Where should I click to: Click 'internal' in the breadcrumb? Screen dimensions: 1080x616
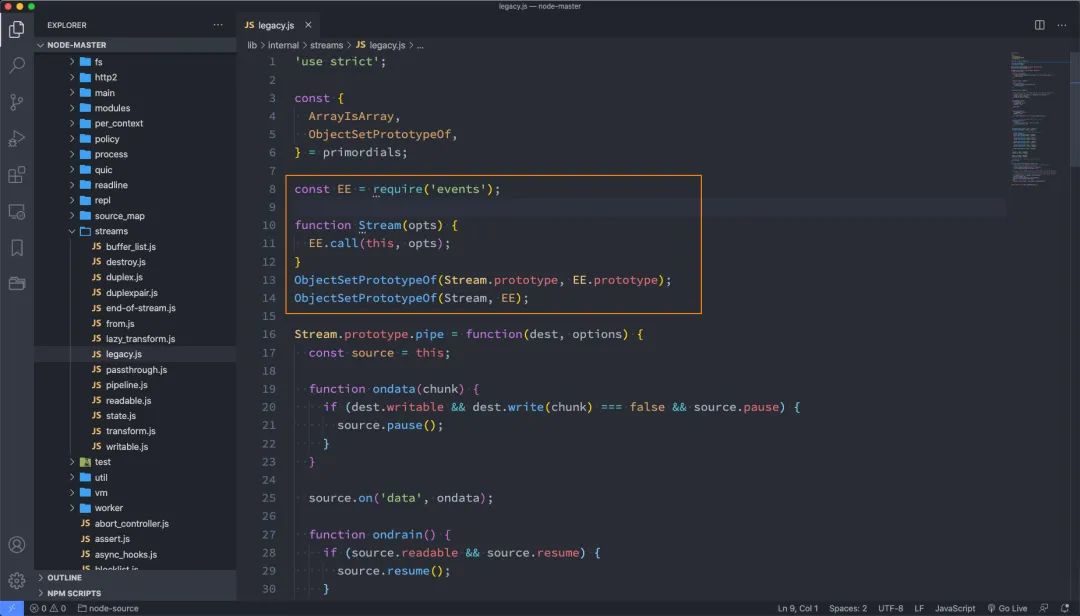pyautogui.click(x=283, y=45)
